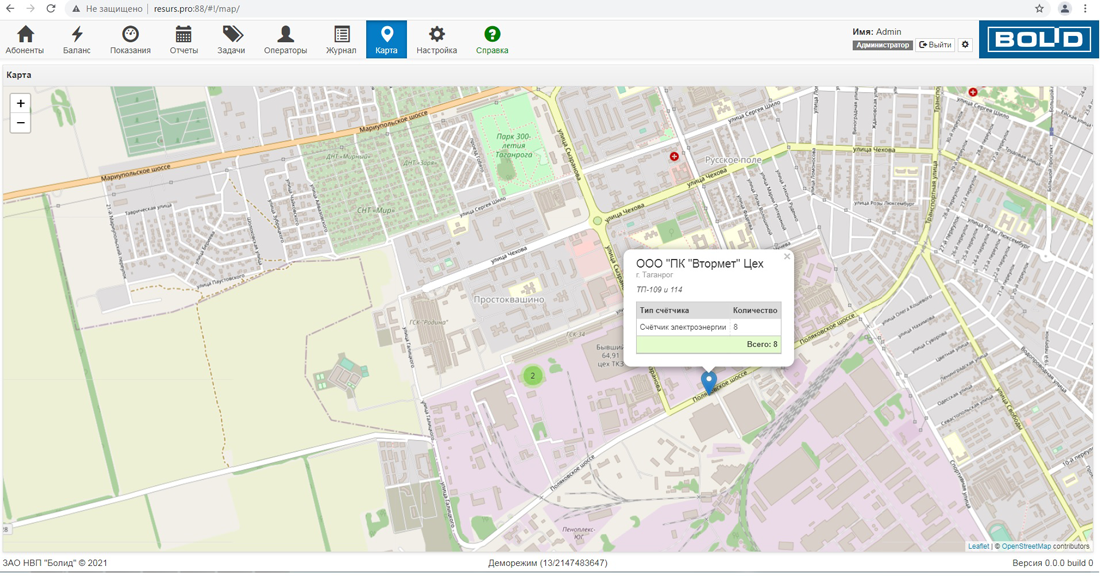
Task: Click the blue map marker pin
Action: pos(709,381)
